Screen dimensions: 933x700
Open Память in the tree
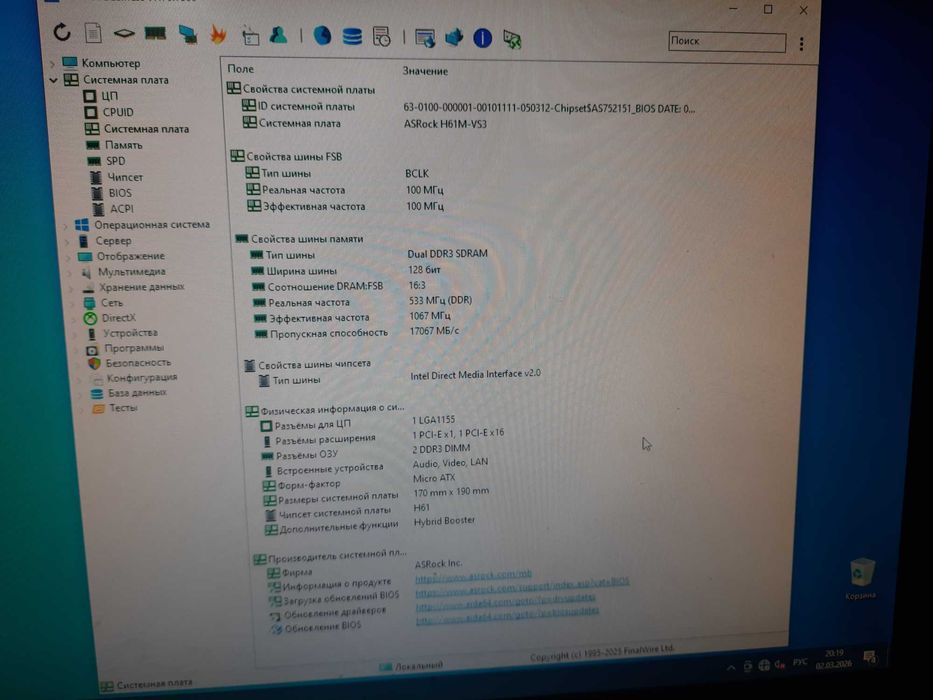pyautogui.click(x=115, y=145)
